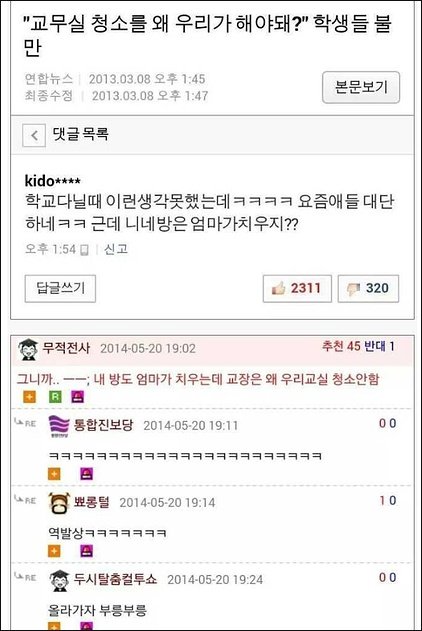
Task: Click the kido**** commenter name
Action: [x=52, y=181]
